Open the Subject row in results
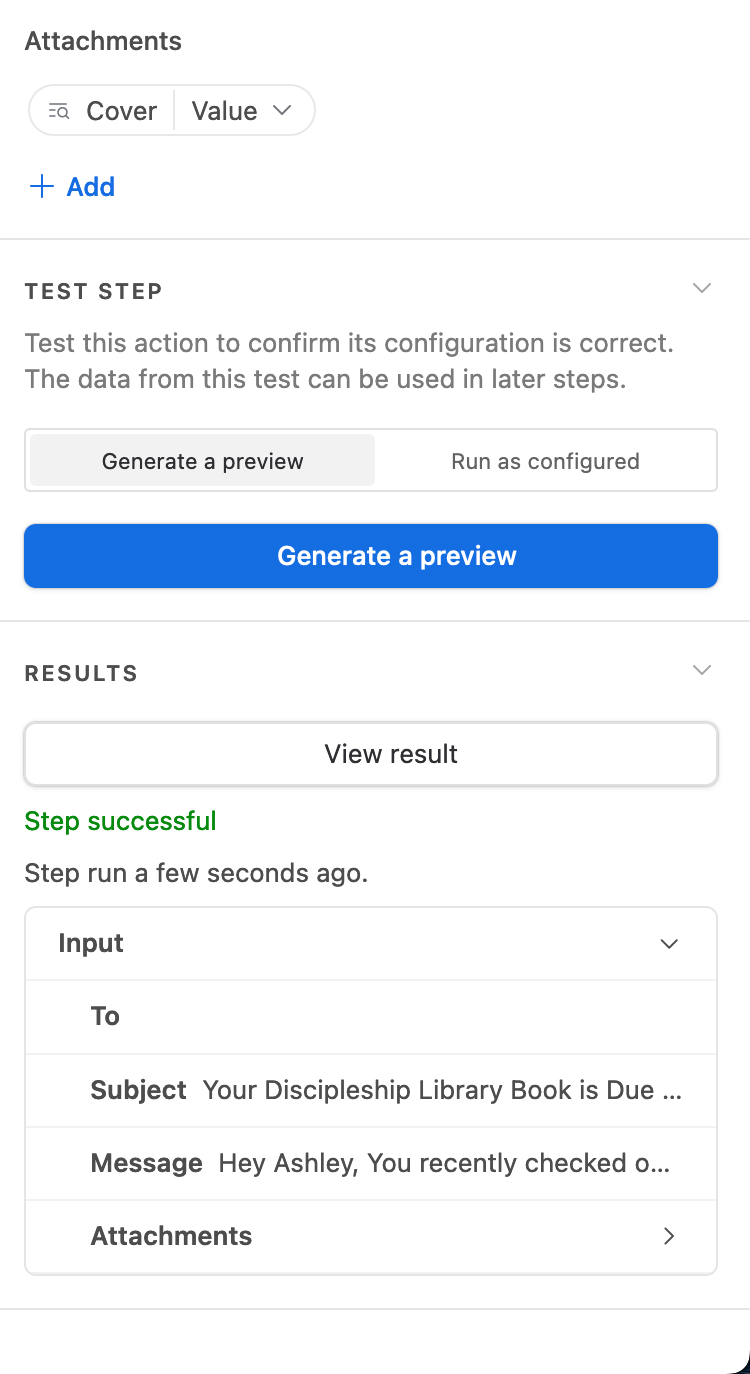Viewport: 750px width, 1374px height. pos(371,1090)
